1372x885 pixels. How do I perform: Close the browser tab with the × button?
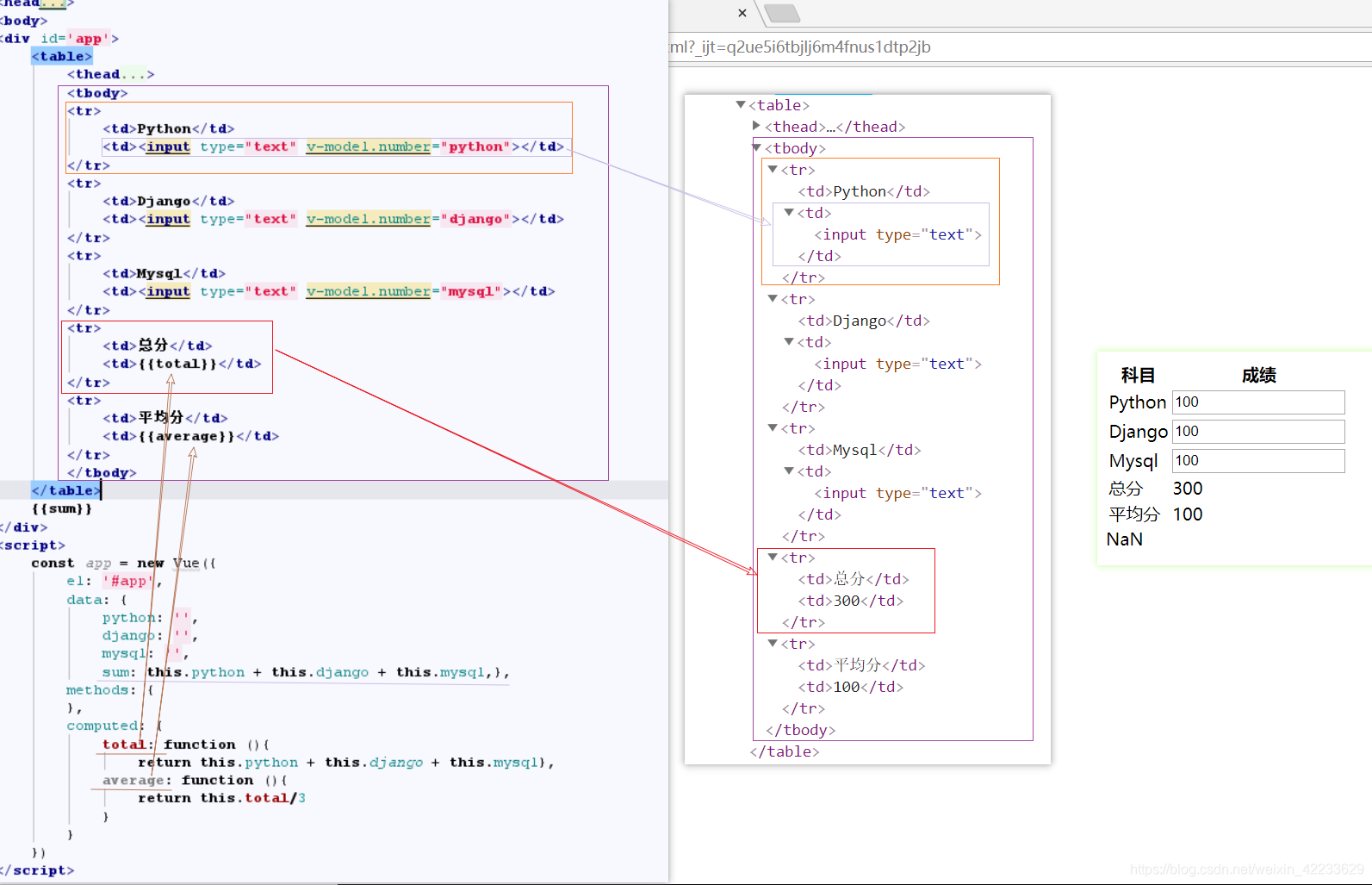click(x=742, y=13)
